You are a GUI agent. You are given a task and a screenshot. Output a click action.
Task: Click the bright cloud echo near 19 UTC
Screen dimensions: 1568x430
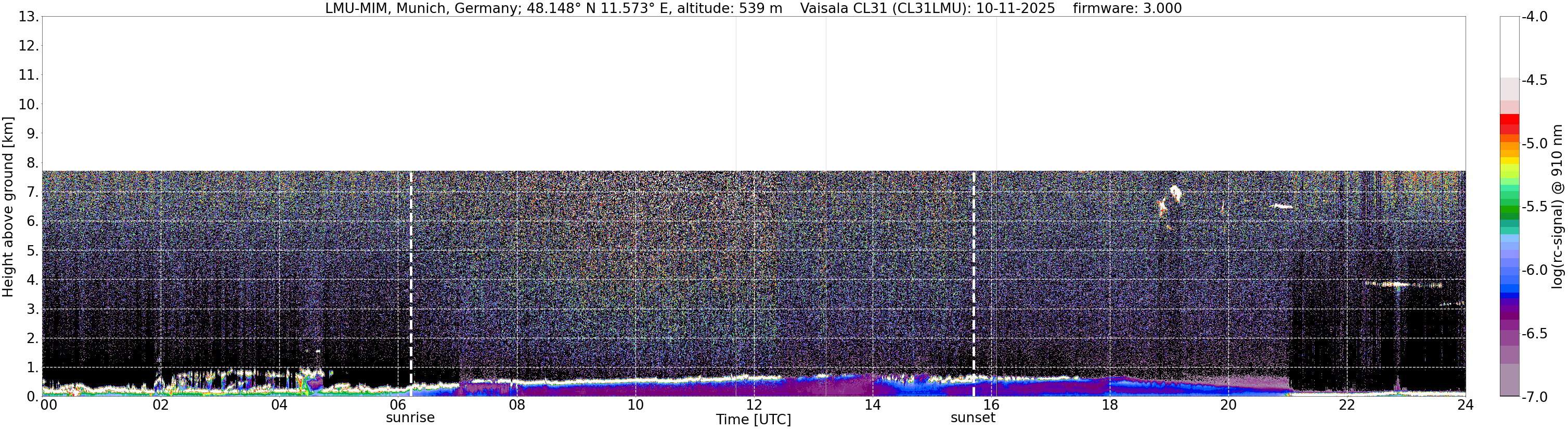(x=1175, y=194)
